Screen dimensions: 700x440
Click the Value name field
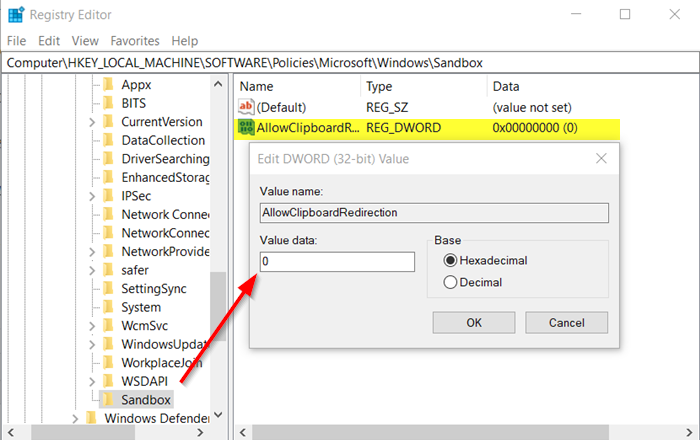(434, 213)
